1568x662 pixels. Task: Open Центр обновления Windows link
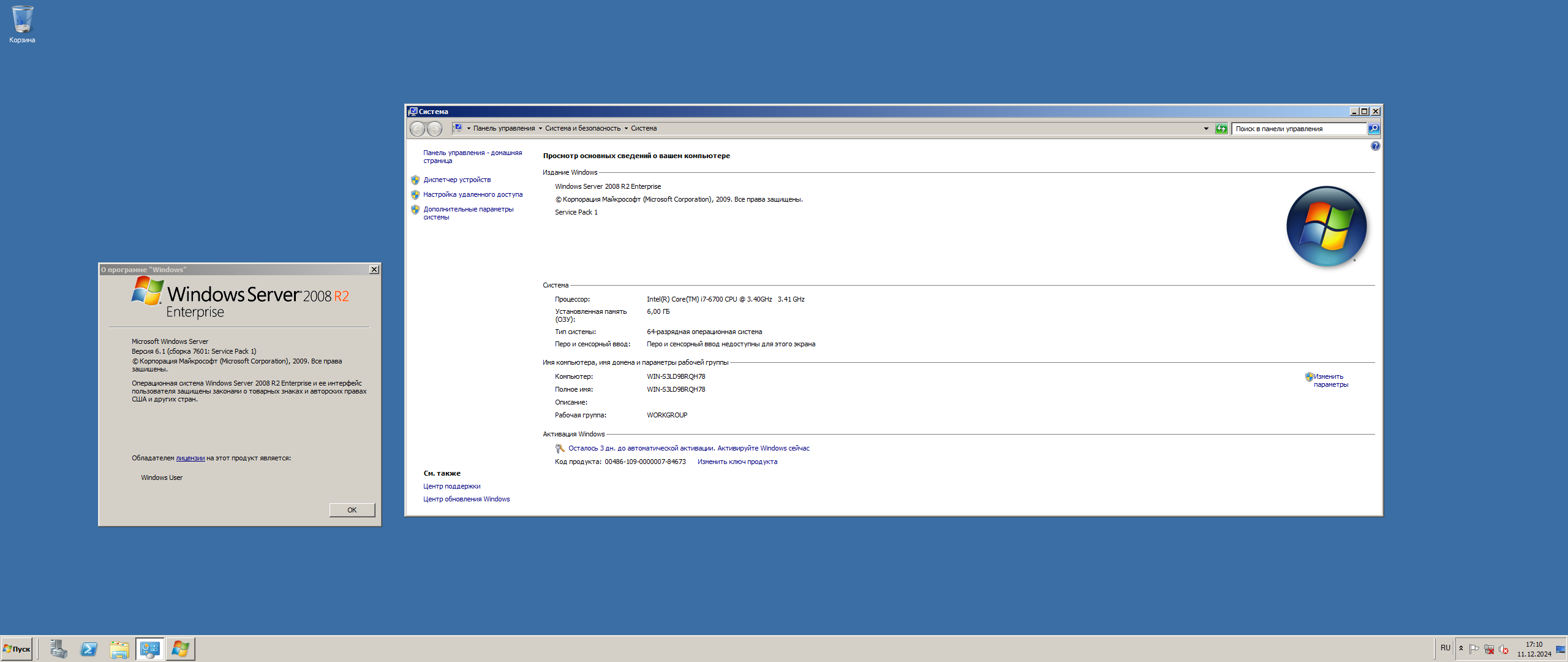point(466,500)
